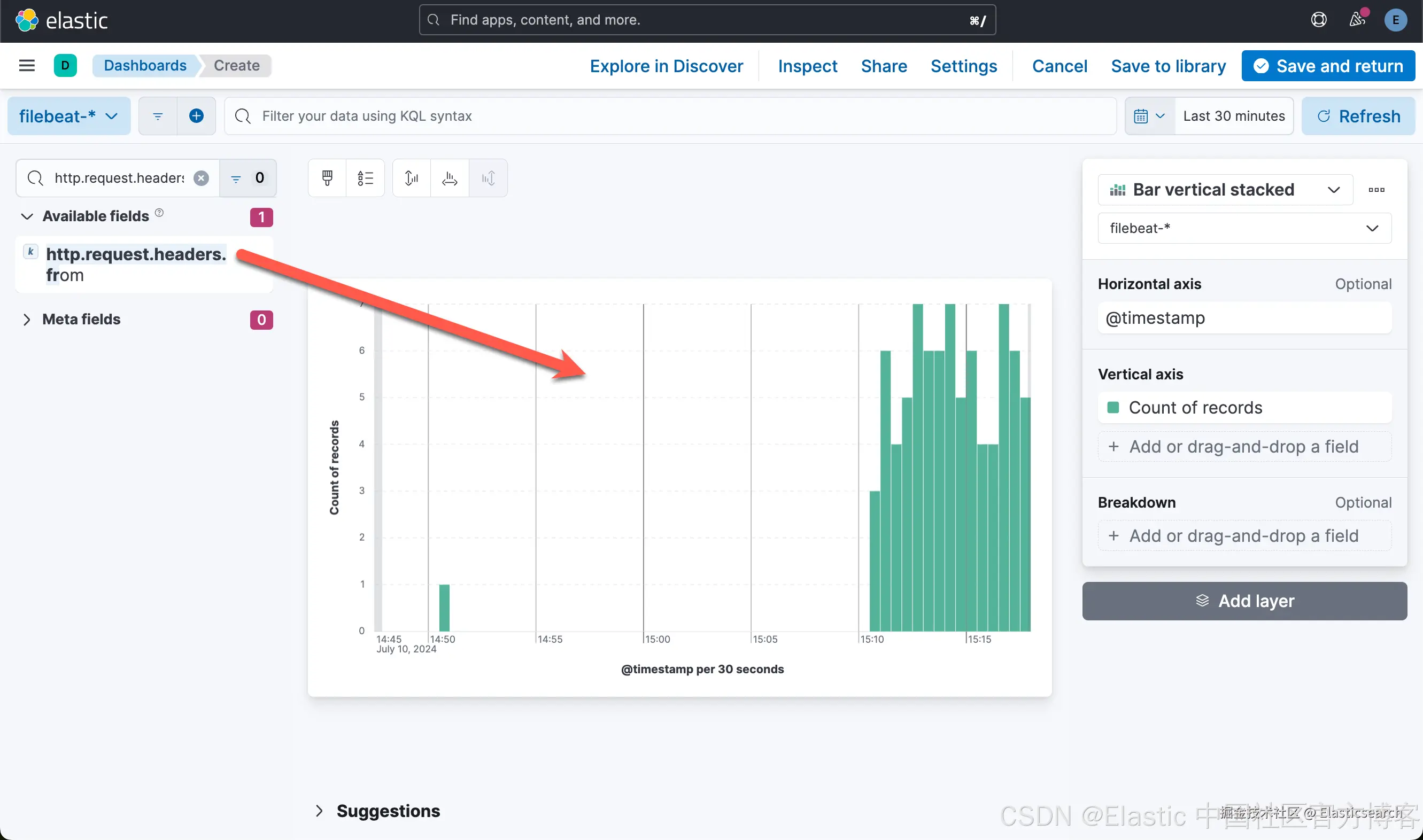Expand the Meta fields section
This screenshot has height=840, width=1423.
coord(27,320)
